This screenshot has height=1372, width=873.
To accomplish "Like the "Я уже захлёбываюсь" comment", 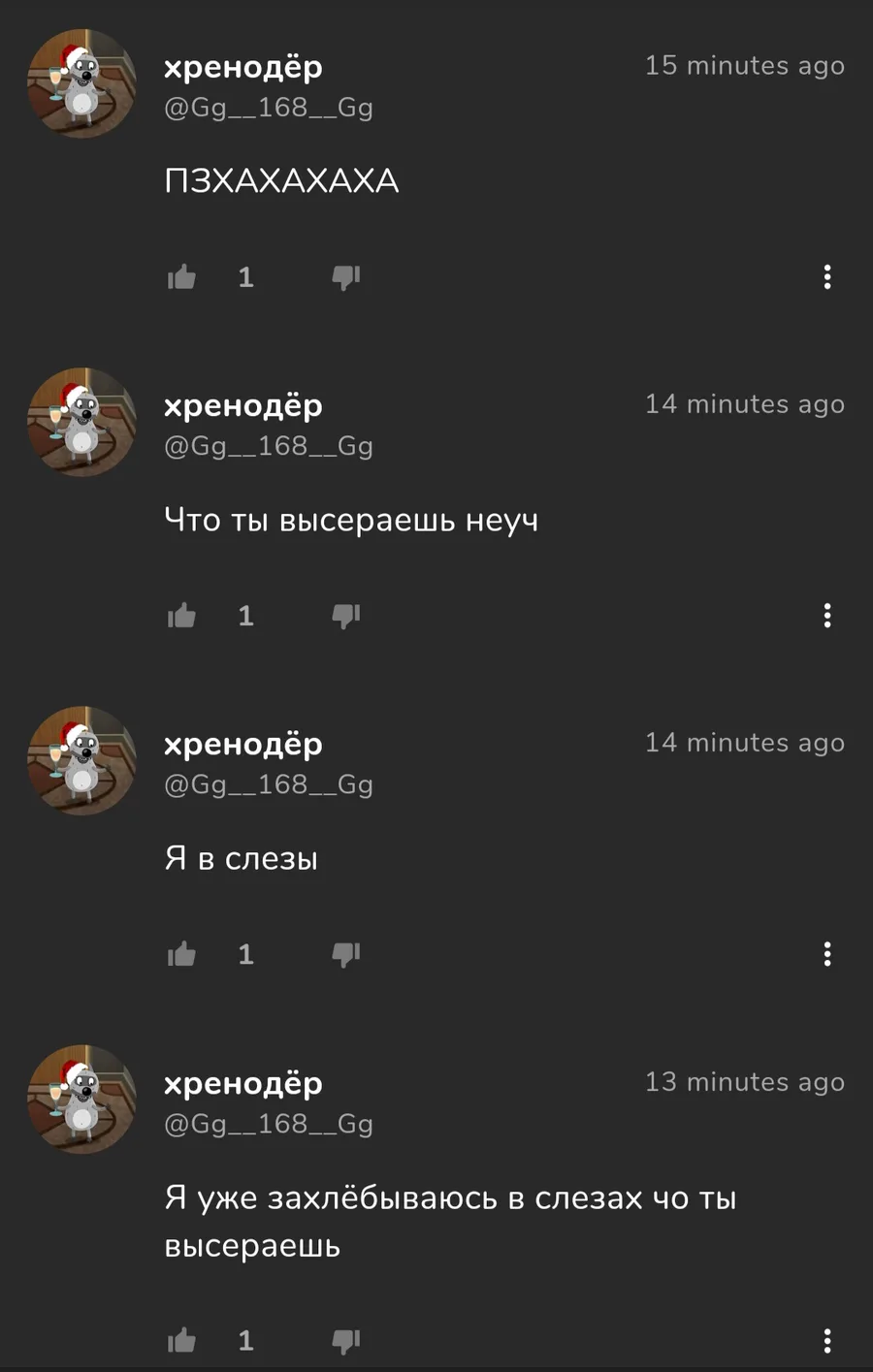I will pyautogui.click(x=181, y=1341).
